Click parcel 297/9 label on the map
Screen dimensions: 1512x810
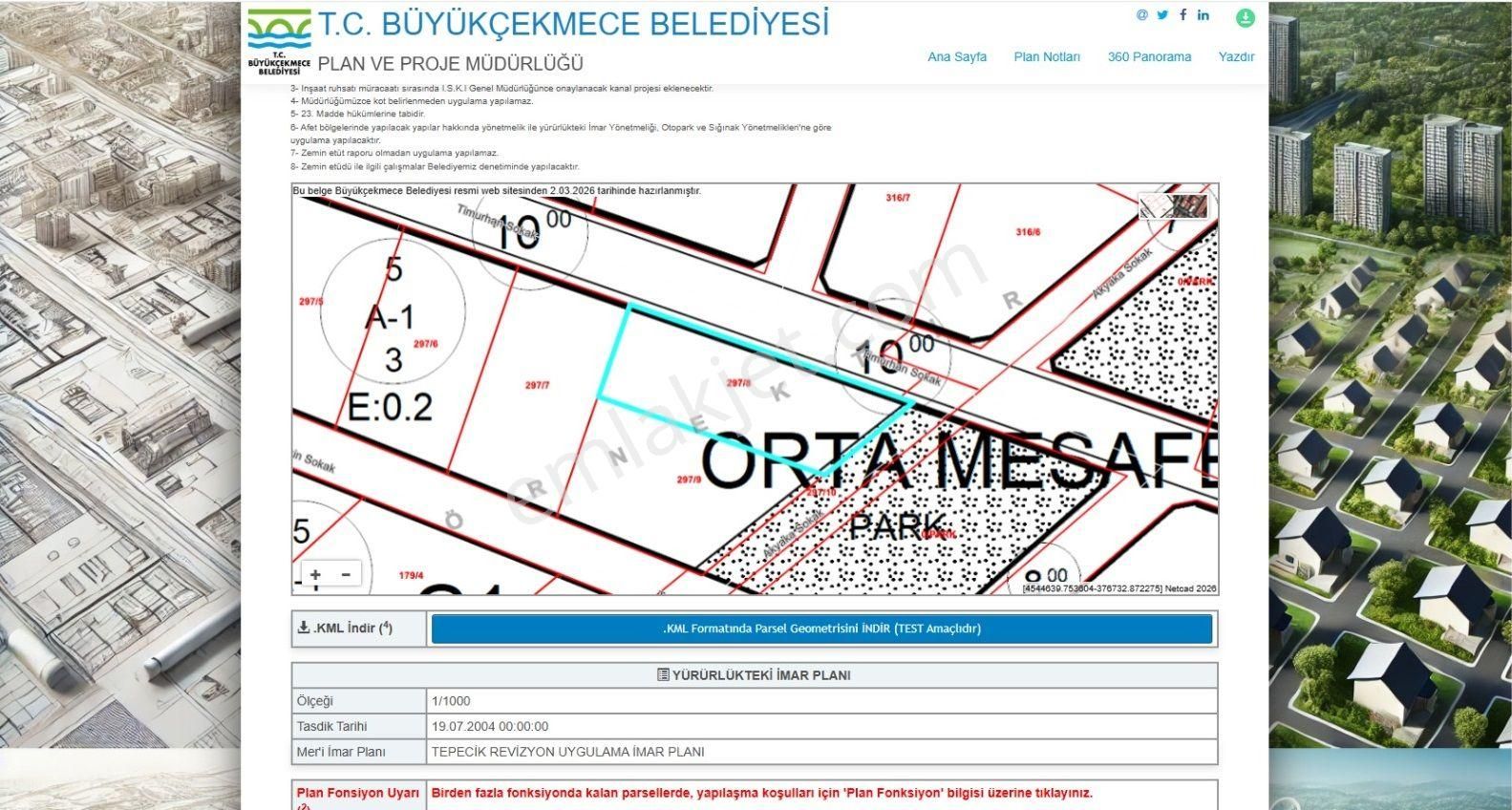(x=689, y=480)
